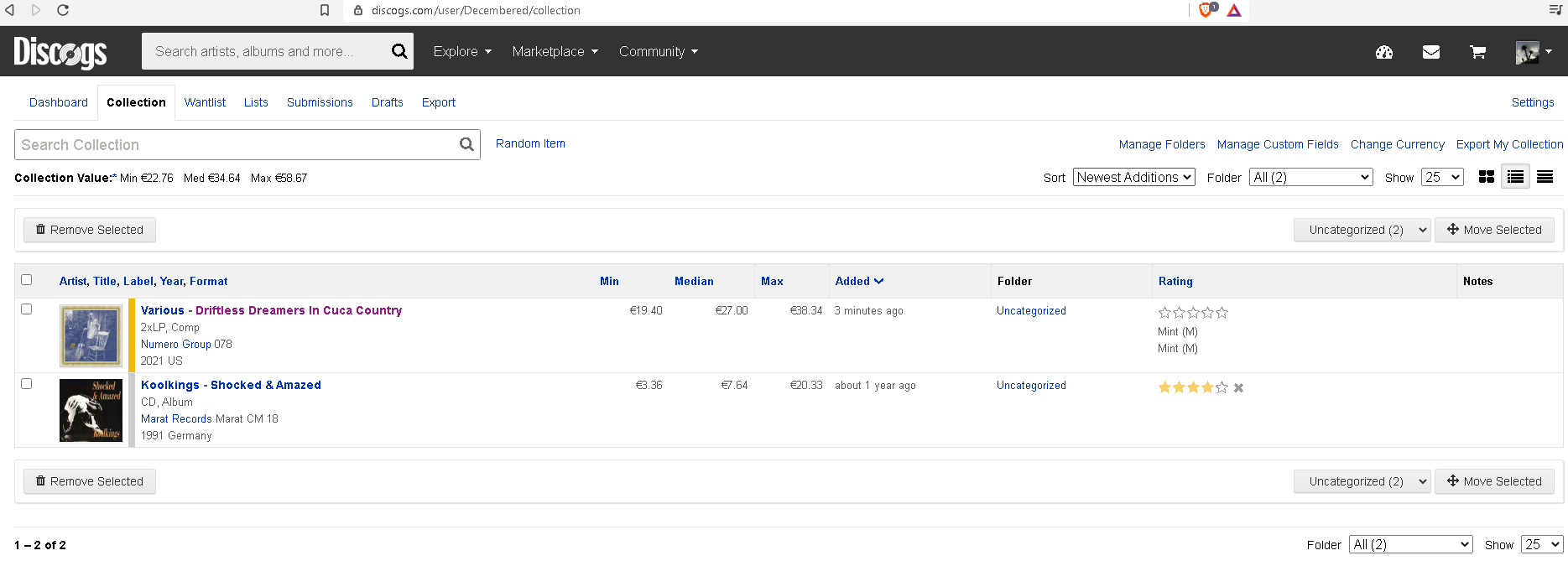Switch to compact text-only list view
Image resolution: width=1568 pixels, height=566 pixels.
1545,177
